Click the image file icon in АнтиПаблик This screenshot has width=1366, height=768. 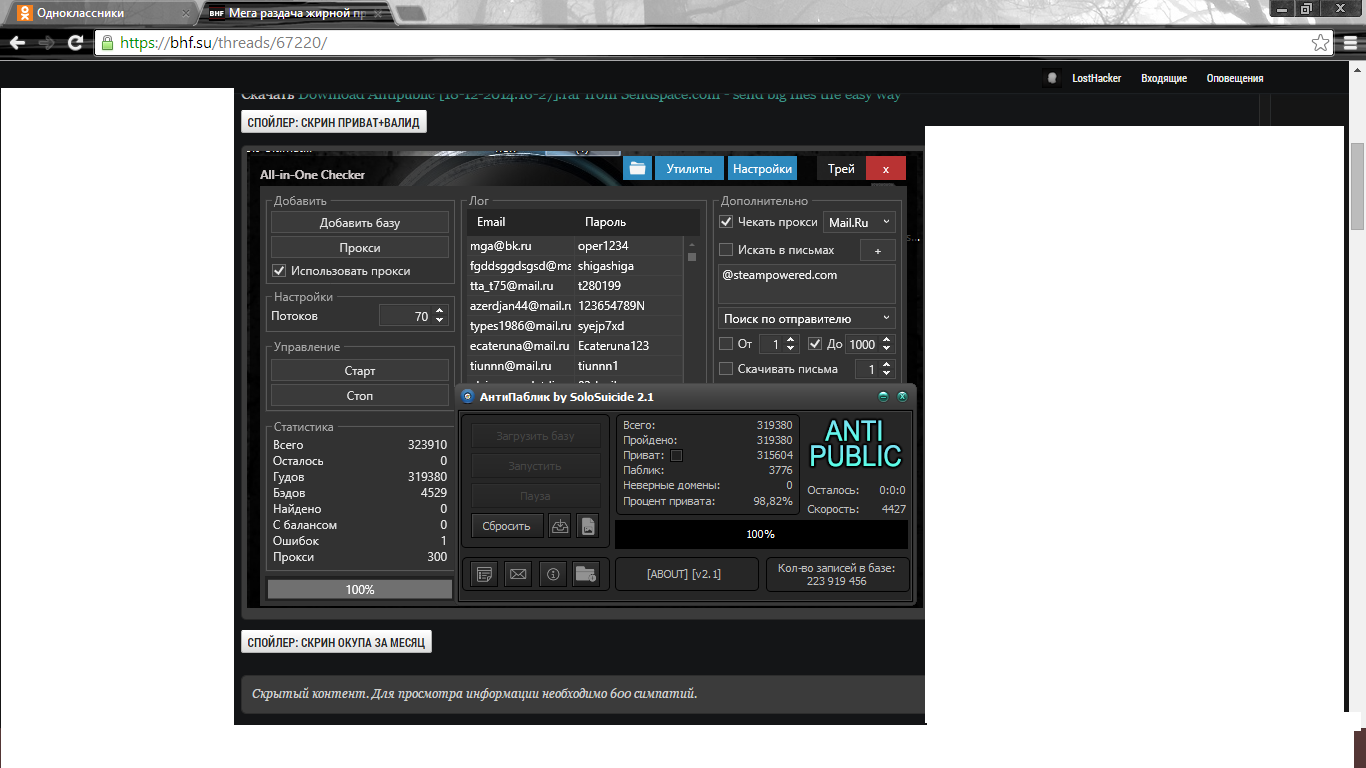coord(587,525)
